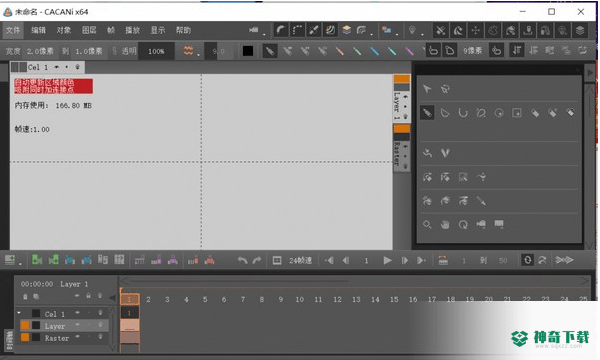
Task: Open the 图层 menu
Action: tap(89, 30)
